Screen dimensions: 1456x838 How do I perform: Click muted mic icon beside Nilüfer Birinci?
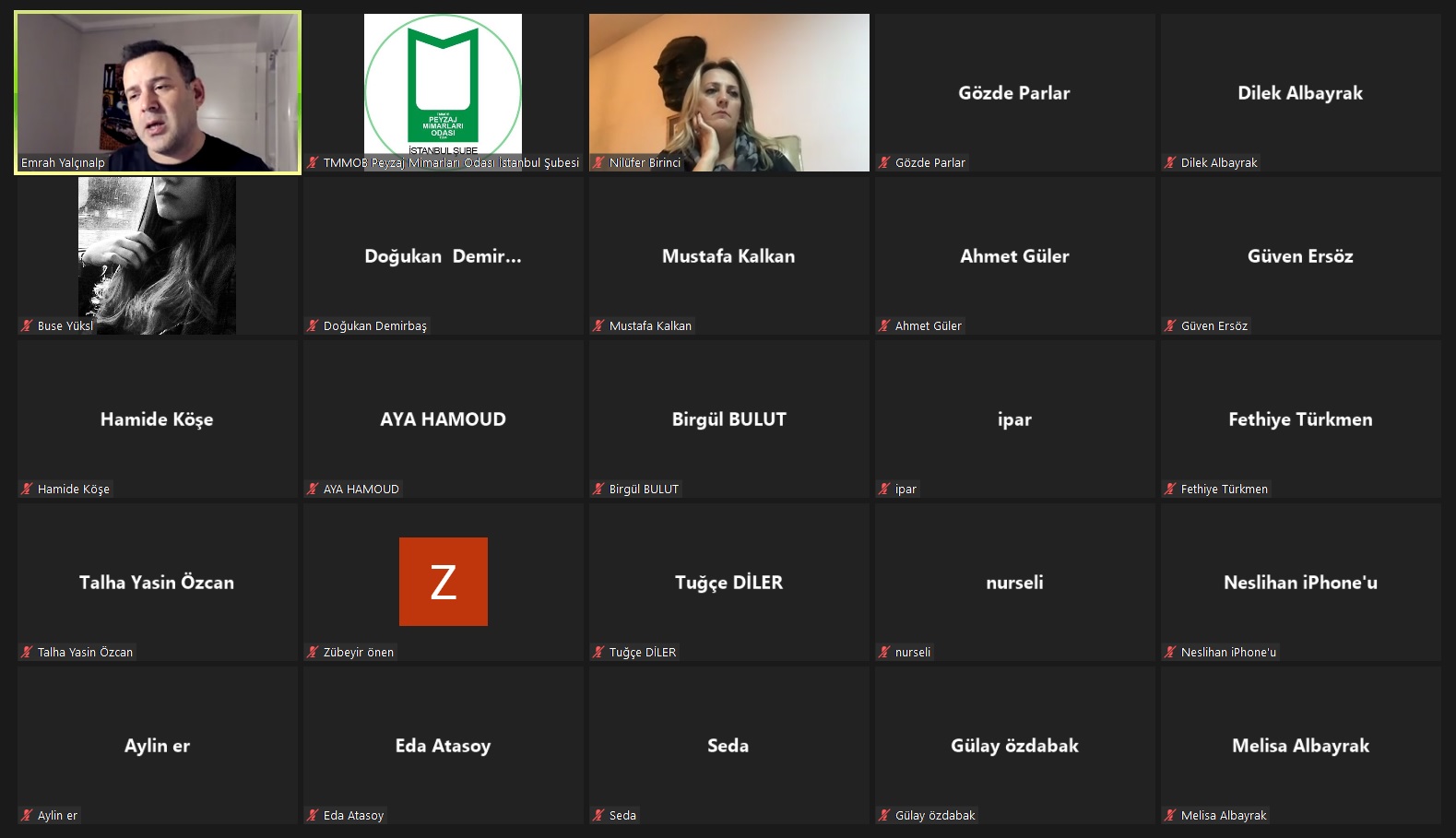pyautogui.click(x=598, y=163)
